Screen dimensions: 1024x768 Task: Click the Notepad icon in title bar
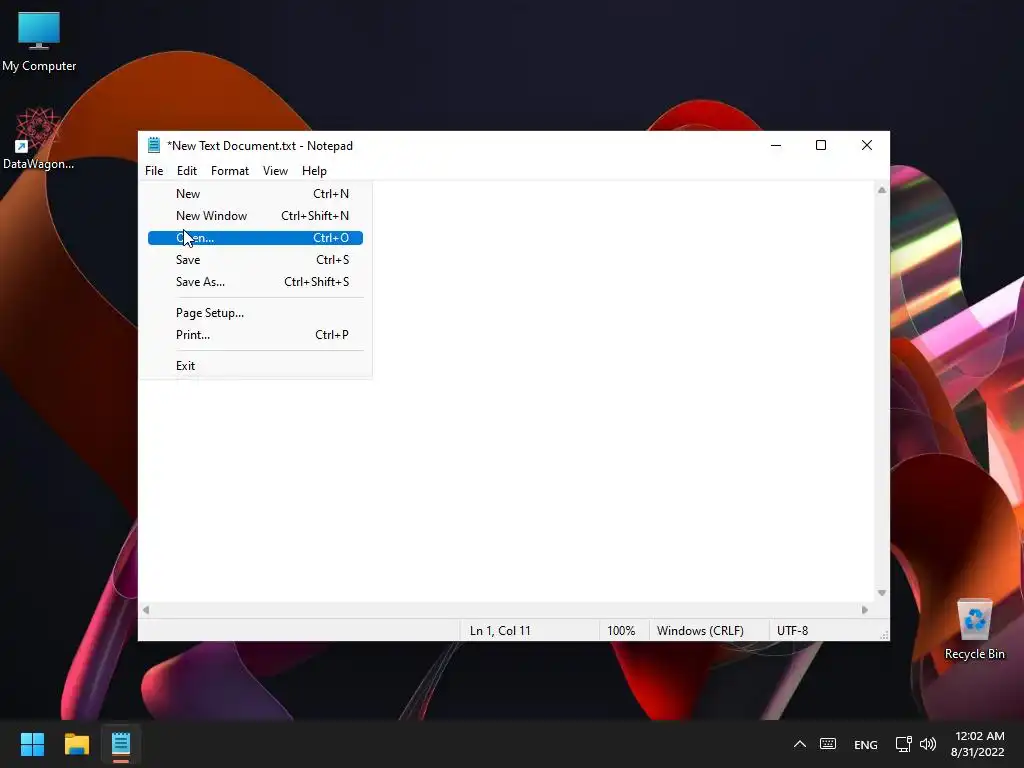click(x=154, y=145)
